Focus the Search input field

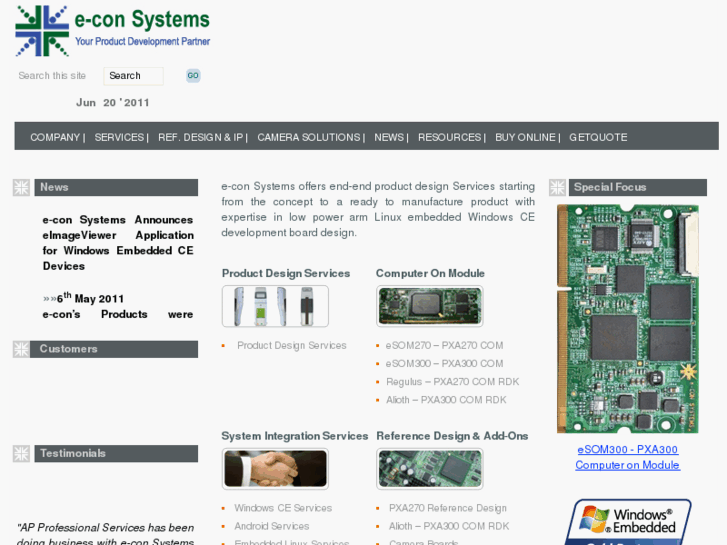tap(134, 76)
